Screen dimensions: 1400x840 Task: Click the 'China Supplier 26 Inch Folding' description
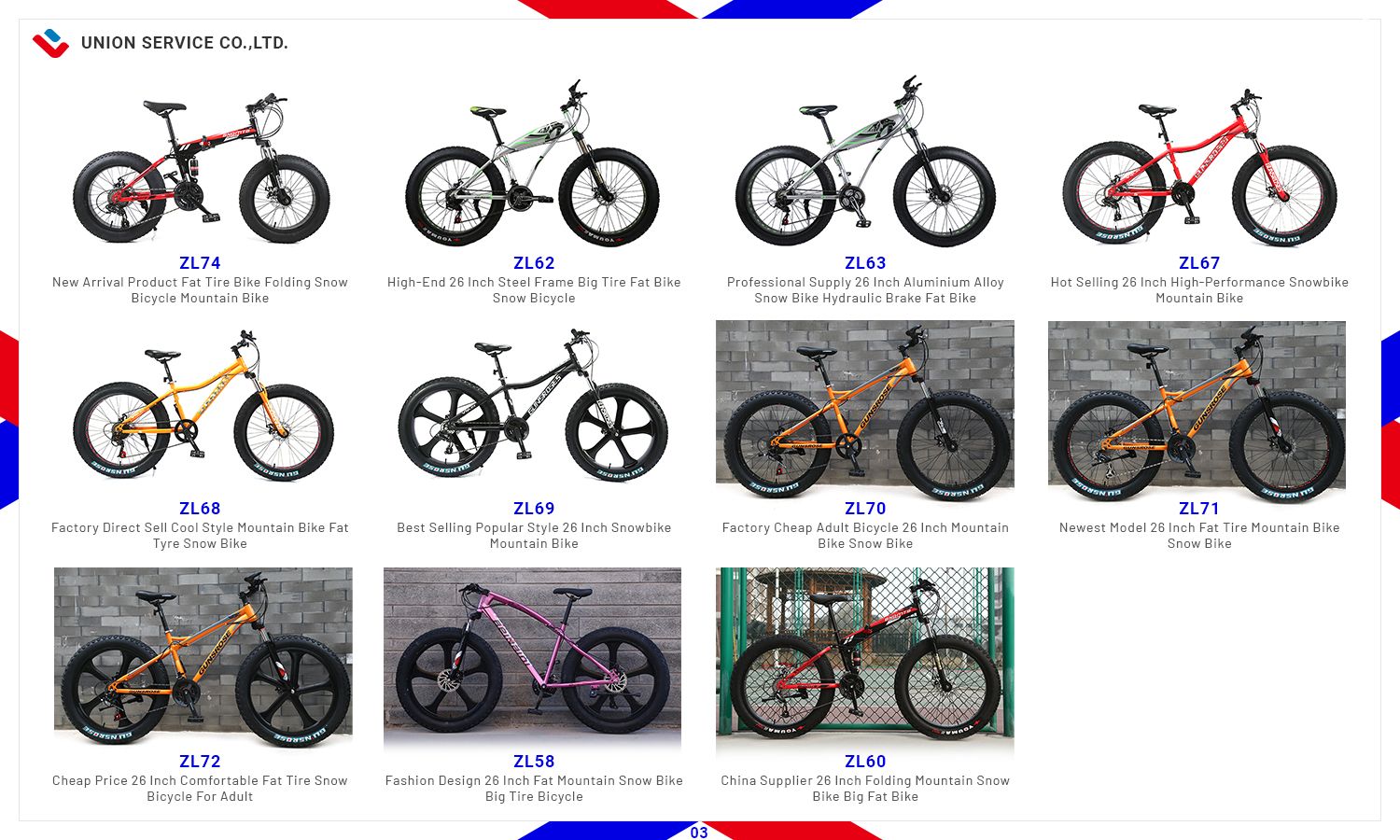coord(865,789)
